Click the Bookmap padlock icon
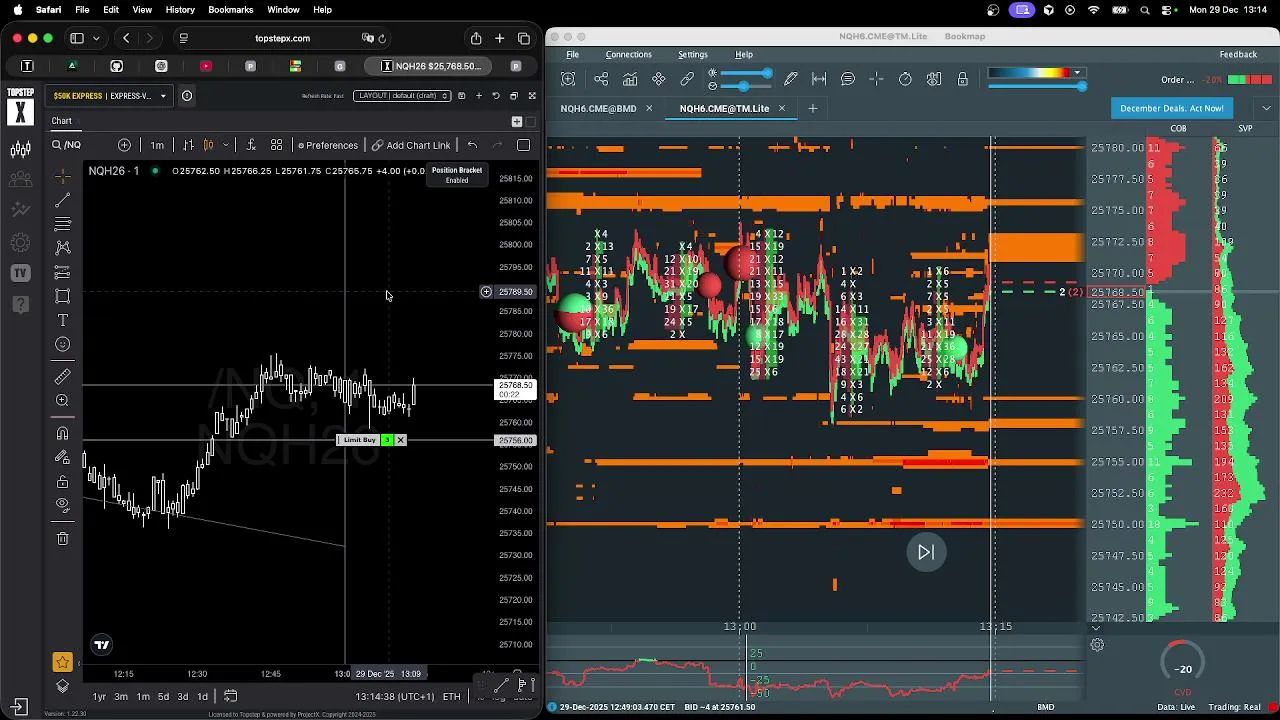The width and height of the screenshot is (1280, 720). point(962,79)
